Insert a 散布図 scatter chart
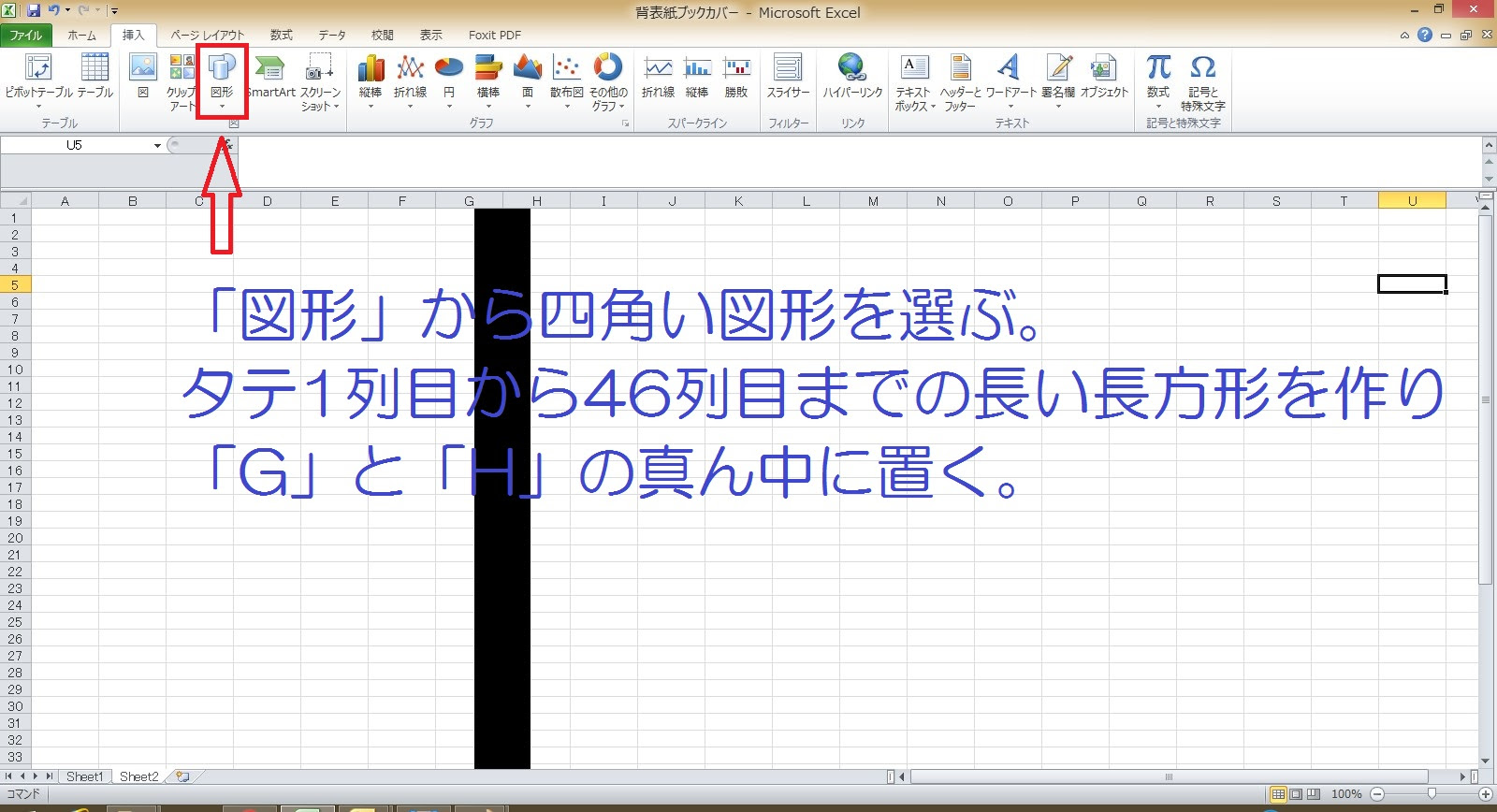This screenshot has height=812, width=1497. tap(567, 80)
